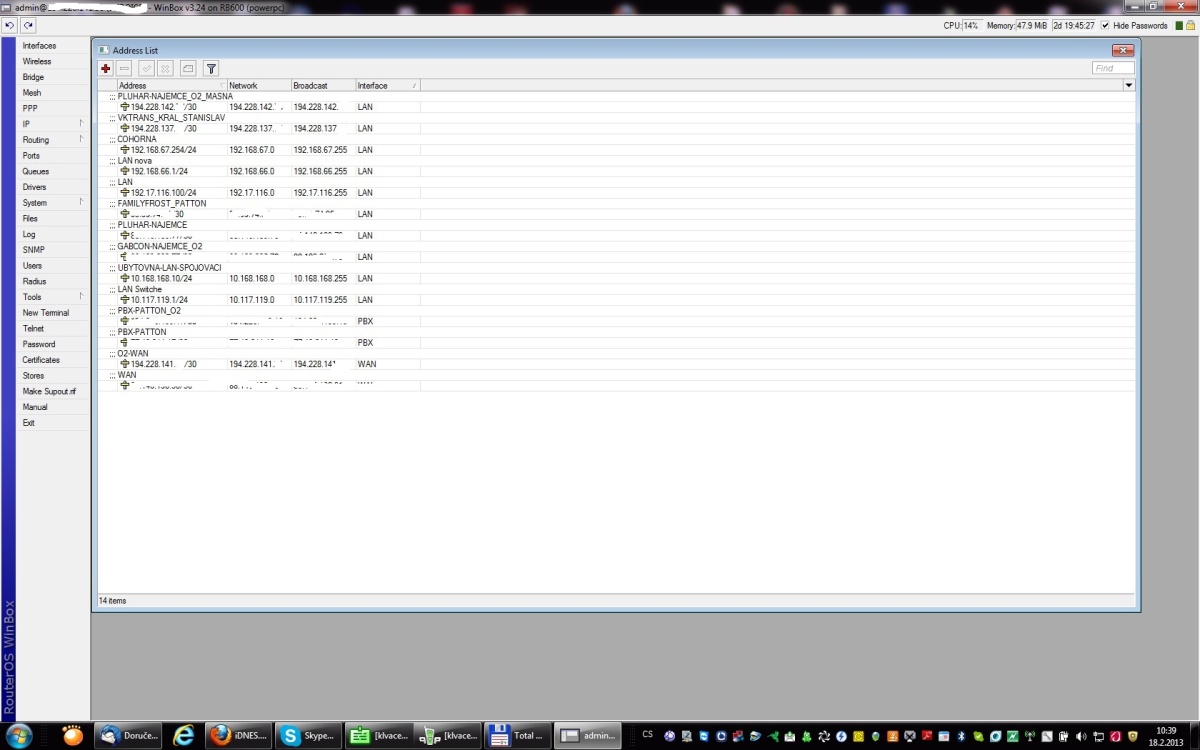Select the 192.168.67.254/24 address row
Viewport: 1200px width, 750px height.
(163, 150)
